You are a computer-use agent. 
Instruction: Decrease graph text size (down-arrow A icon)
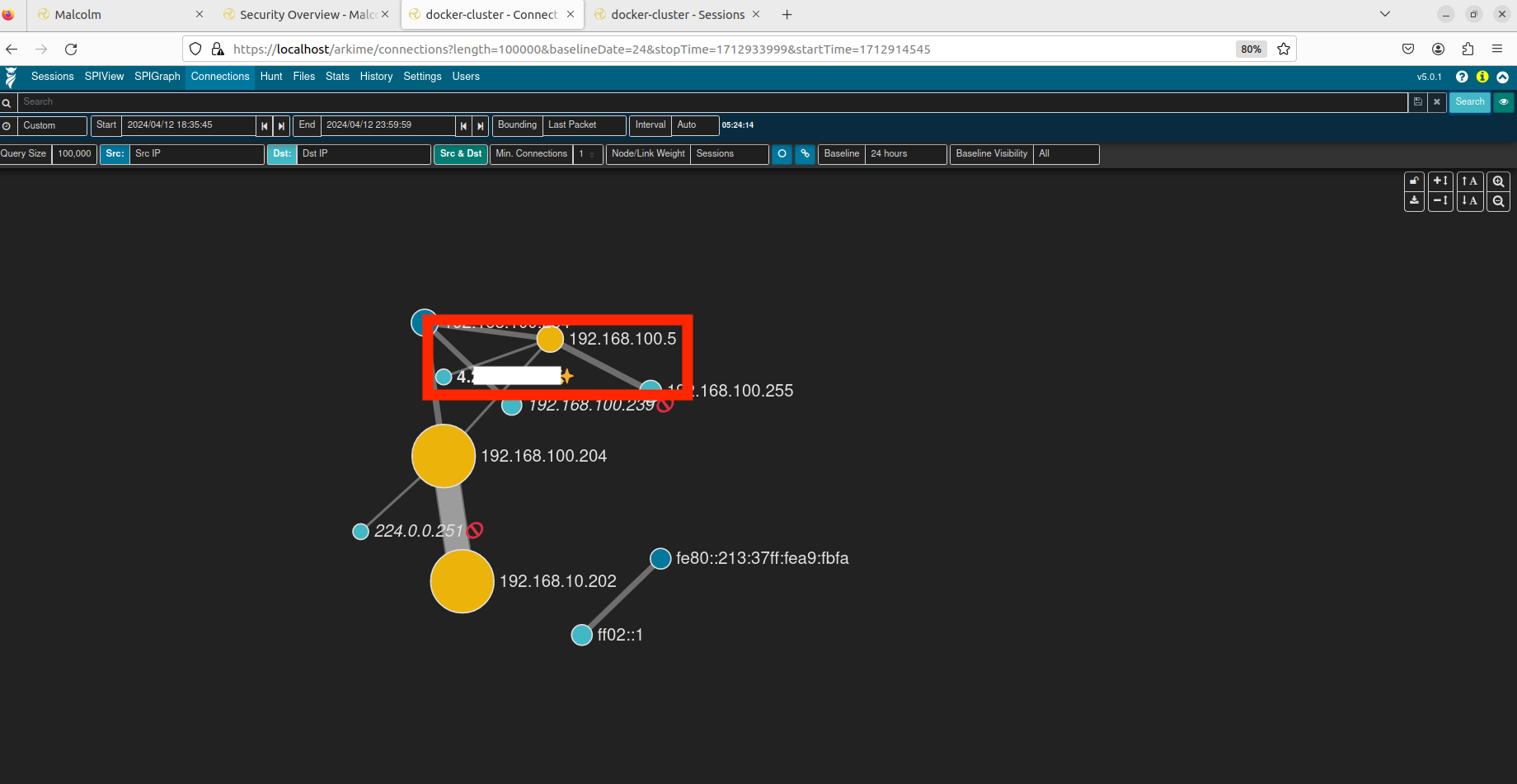coord(1469,201)
